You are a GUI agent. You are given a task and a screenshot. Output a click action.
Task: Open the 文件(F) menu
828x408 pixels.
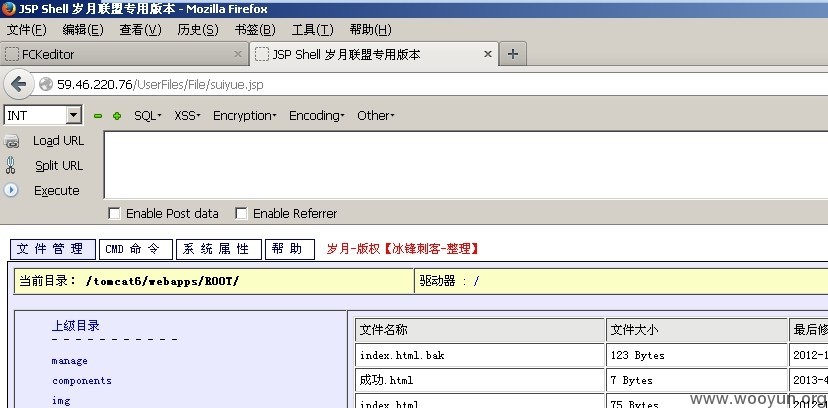(26, 30)
